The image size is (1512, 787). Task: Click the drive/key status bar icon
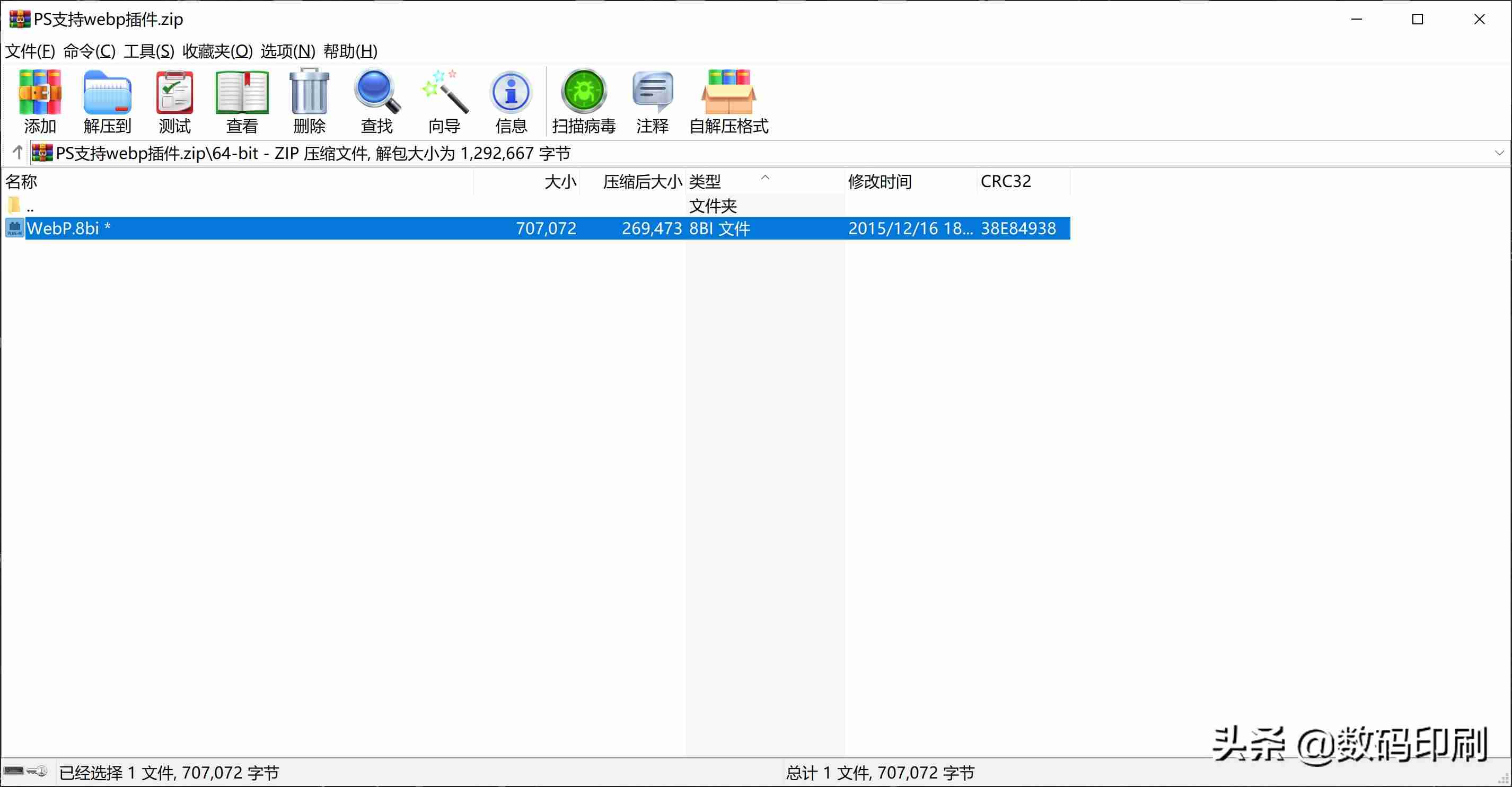[x=26, y=771]
